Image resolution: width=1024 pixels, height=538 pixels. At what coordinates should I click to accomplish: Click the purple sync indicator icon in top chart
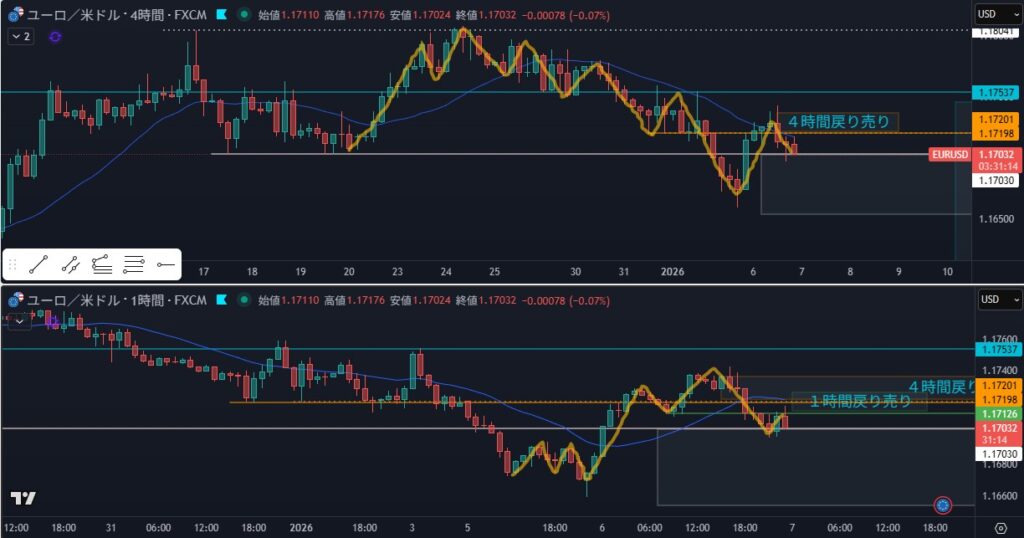pyautogui.click(x=54, y=36)
